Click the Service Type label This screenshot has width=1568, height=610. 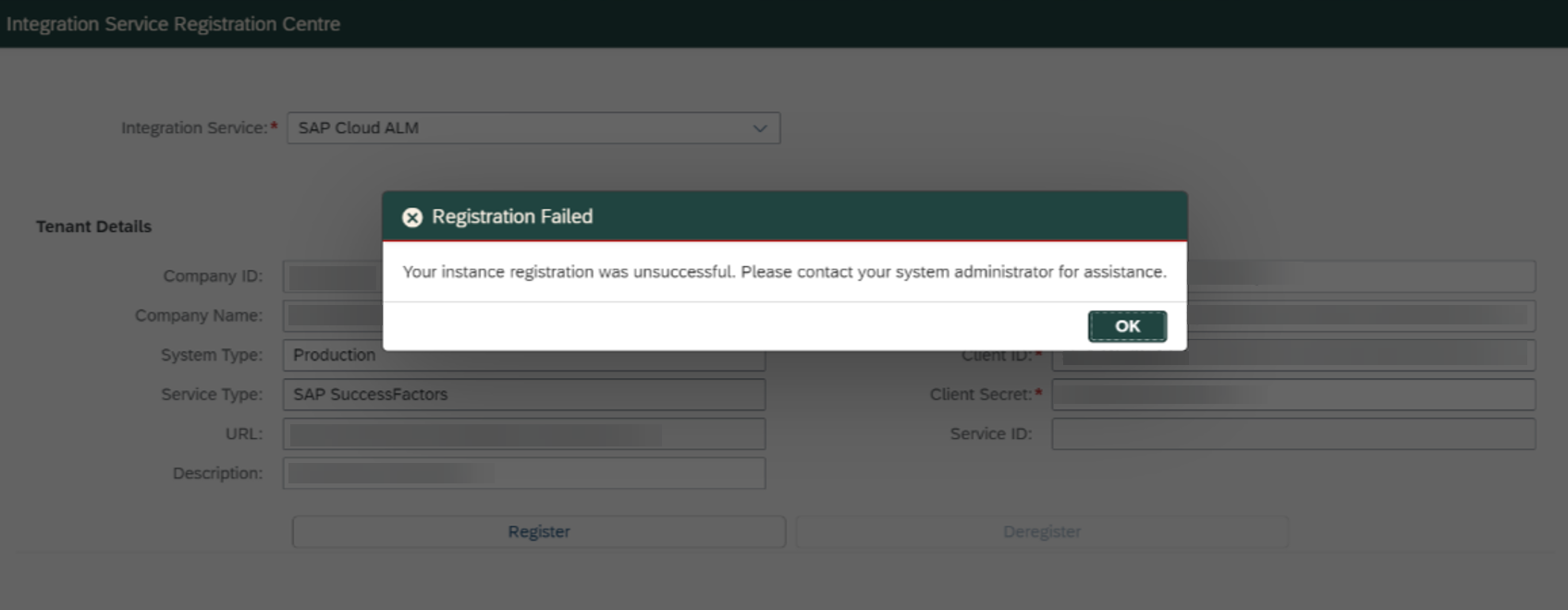point(212,395)
